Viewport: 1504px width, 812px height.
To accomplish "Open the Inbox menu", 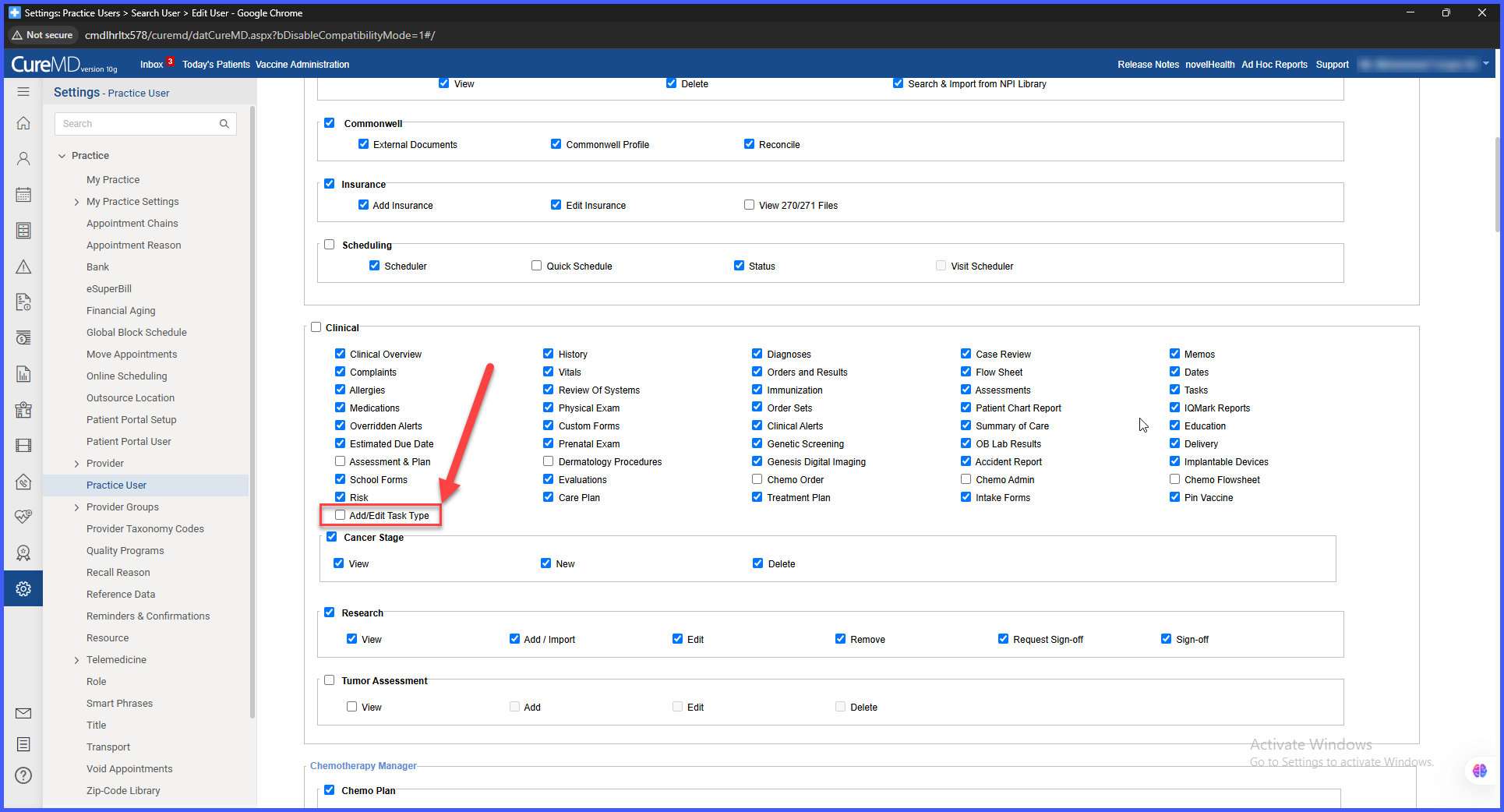I will pyautogui.click(x=151, y=65).
